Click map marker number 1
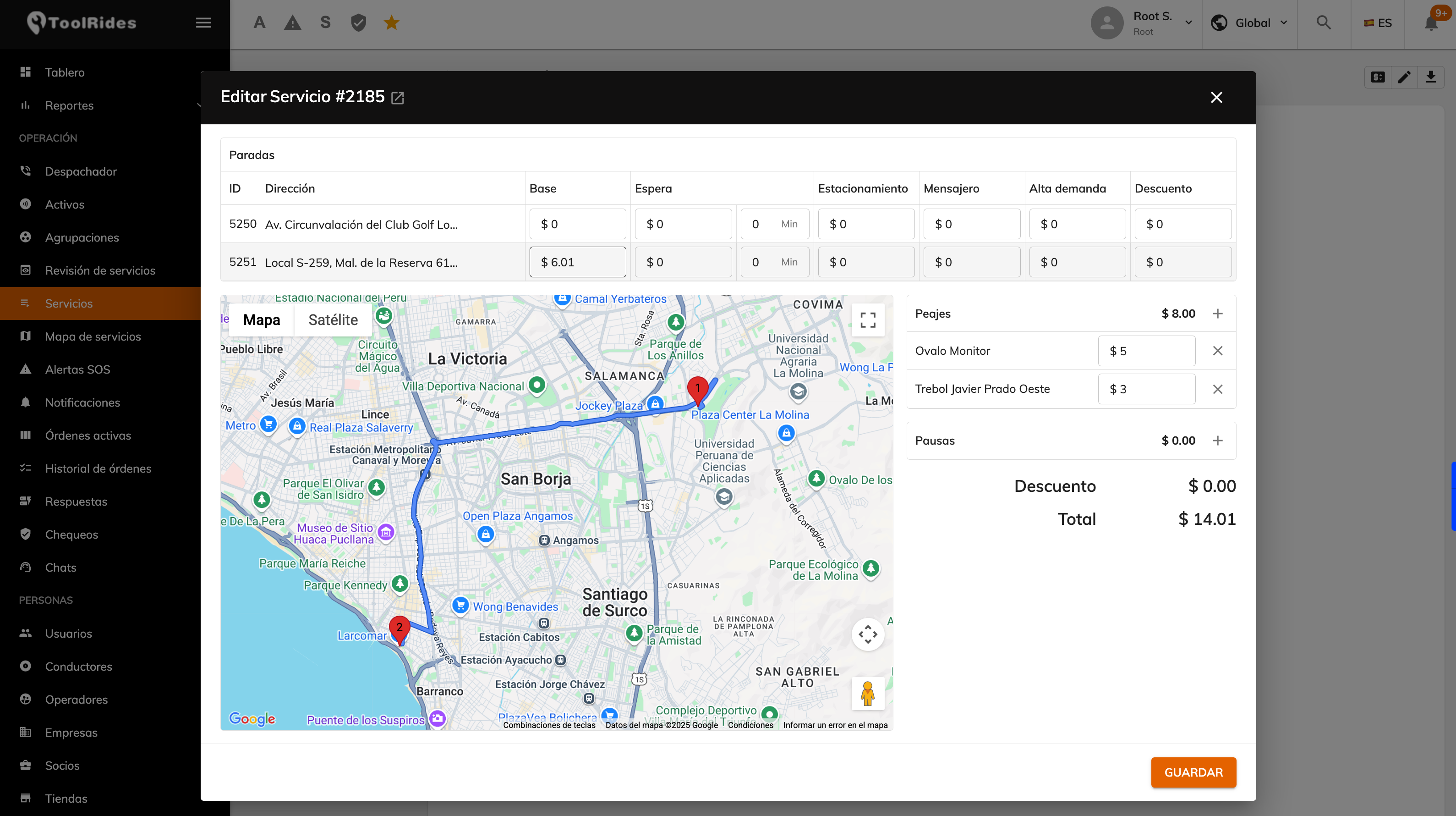 click(697, 390)
